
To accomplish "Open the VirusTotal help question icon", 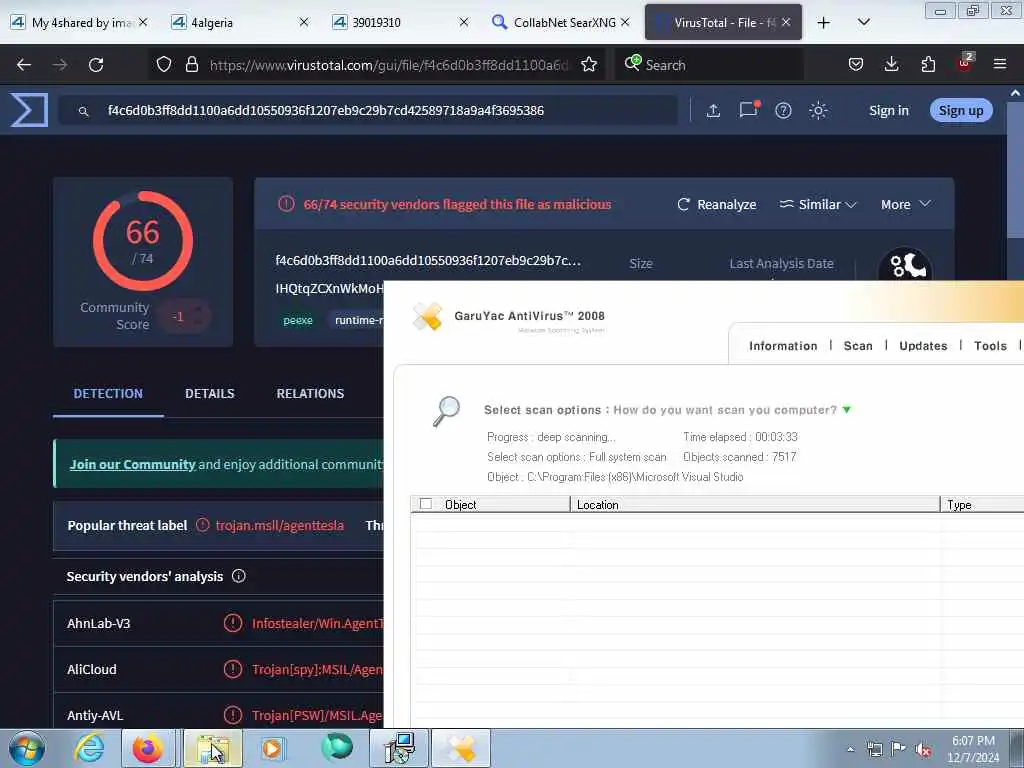I will (x=783, y=110).
